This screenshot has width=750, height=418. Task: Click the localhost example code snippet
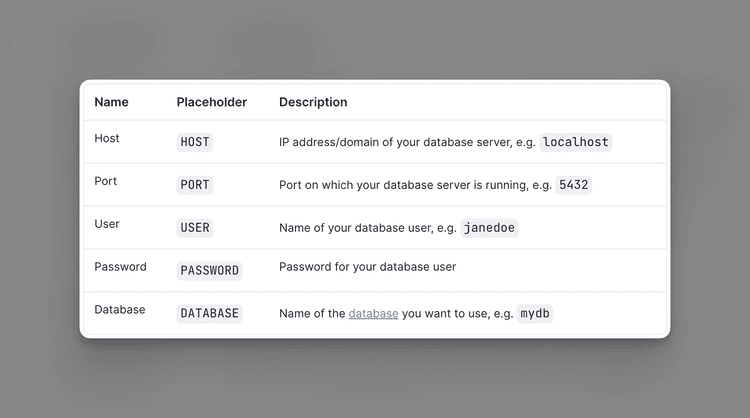click(576, 142)
